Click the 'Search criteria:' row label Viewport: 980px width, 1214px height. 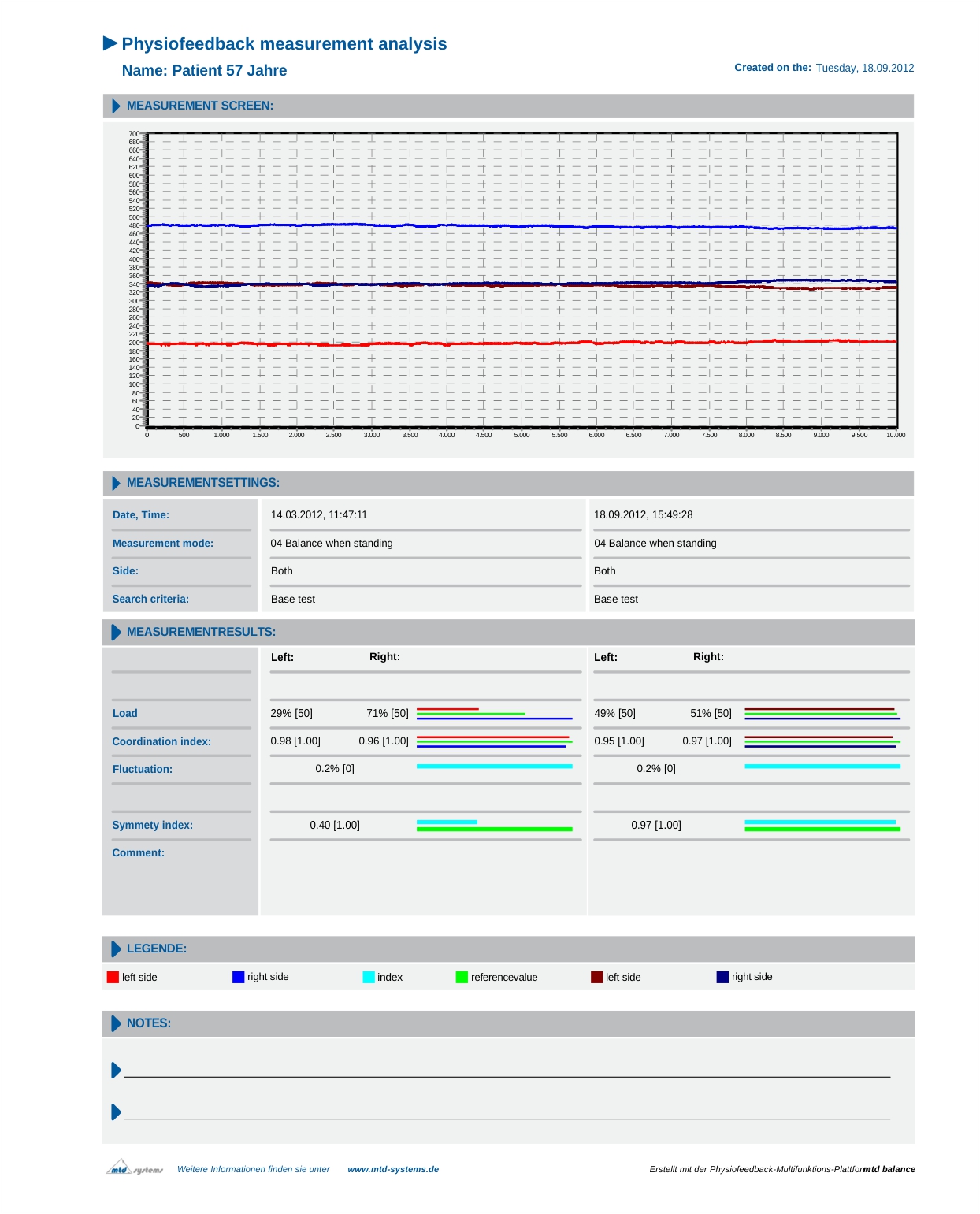[x=150, y=600]
